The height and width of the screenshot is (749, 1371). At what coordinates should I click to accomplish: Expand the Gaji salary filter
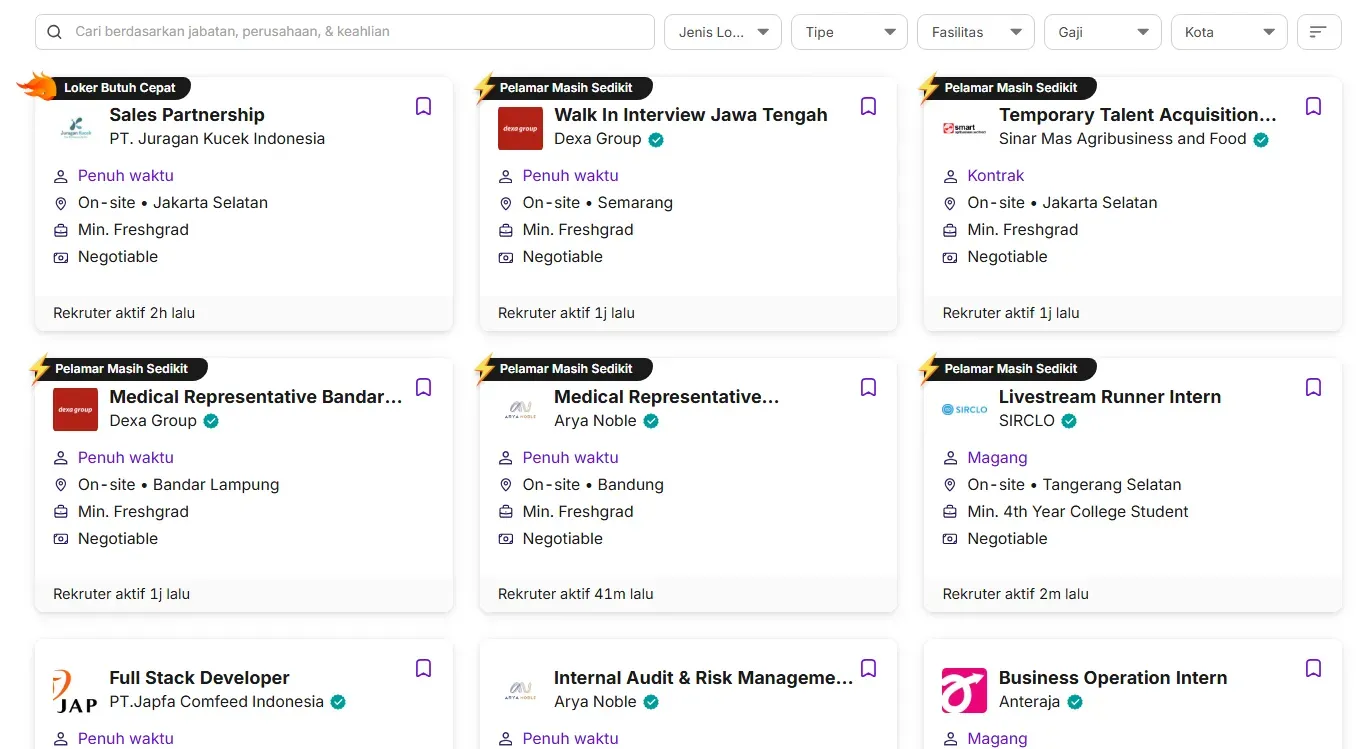pyautogui.click(x=1102, y=32)
